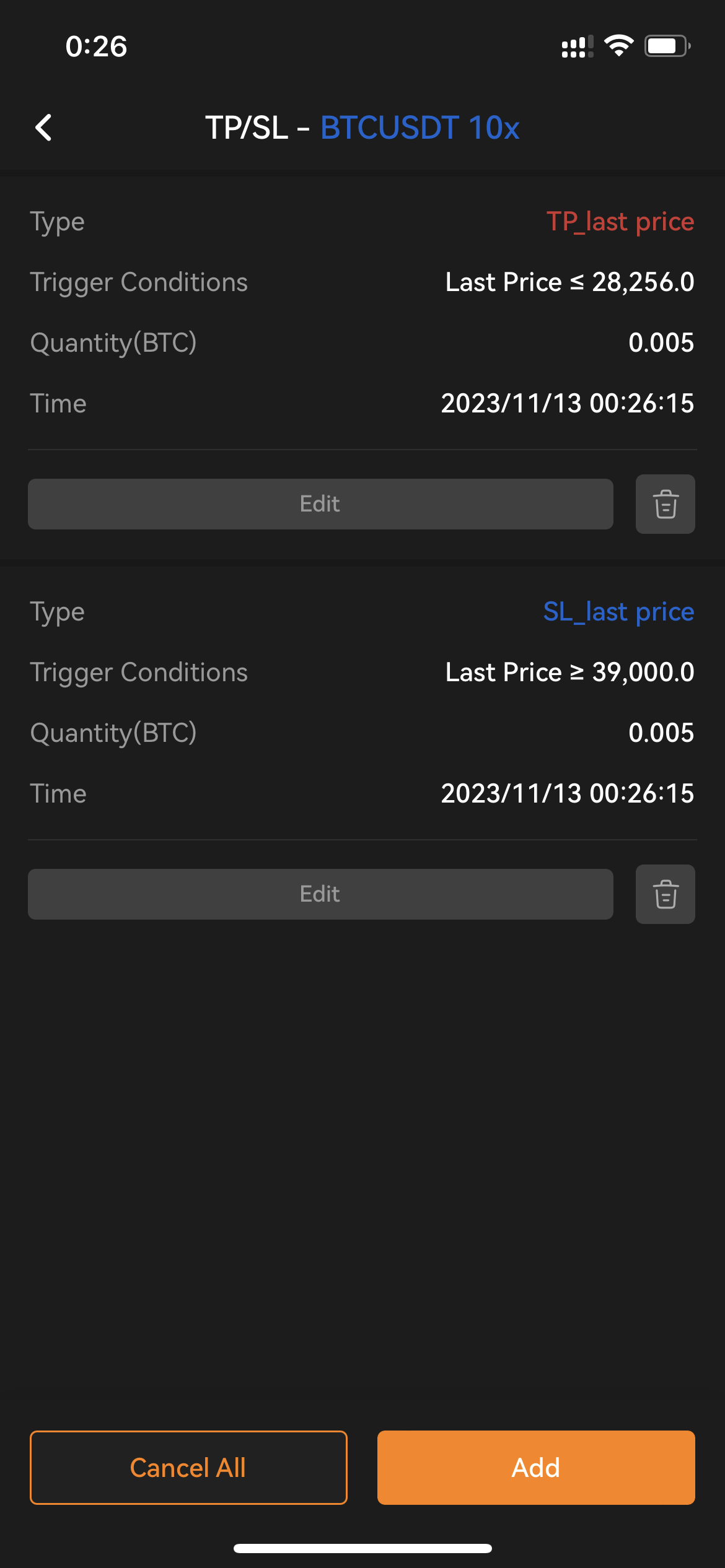
Task: Tap the take-profit order's 0.005 quantity
Action: (x=661, y=343)
